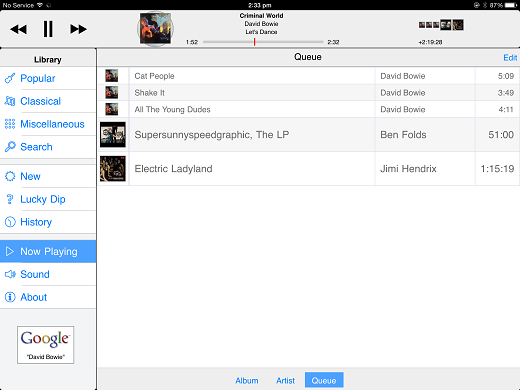Click the Ben Folds album cover
This screenshot has height=390, width=520.
coord(113,135)
